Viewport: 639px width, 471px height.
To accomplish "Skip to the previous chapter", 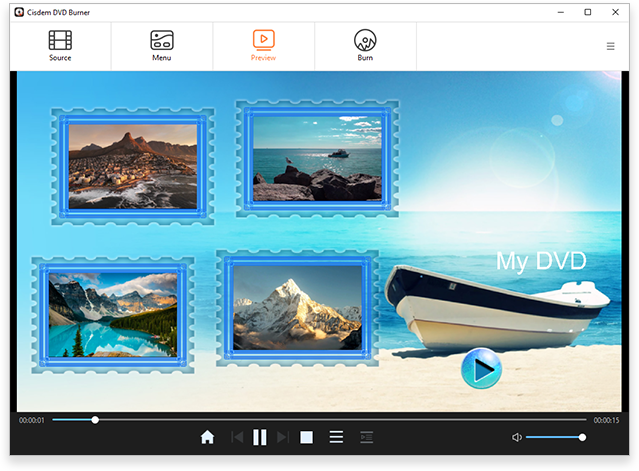I will (x=237, y=437).
